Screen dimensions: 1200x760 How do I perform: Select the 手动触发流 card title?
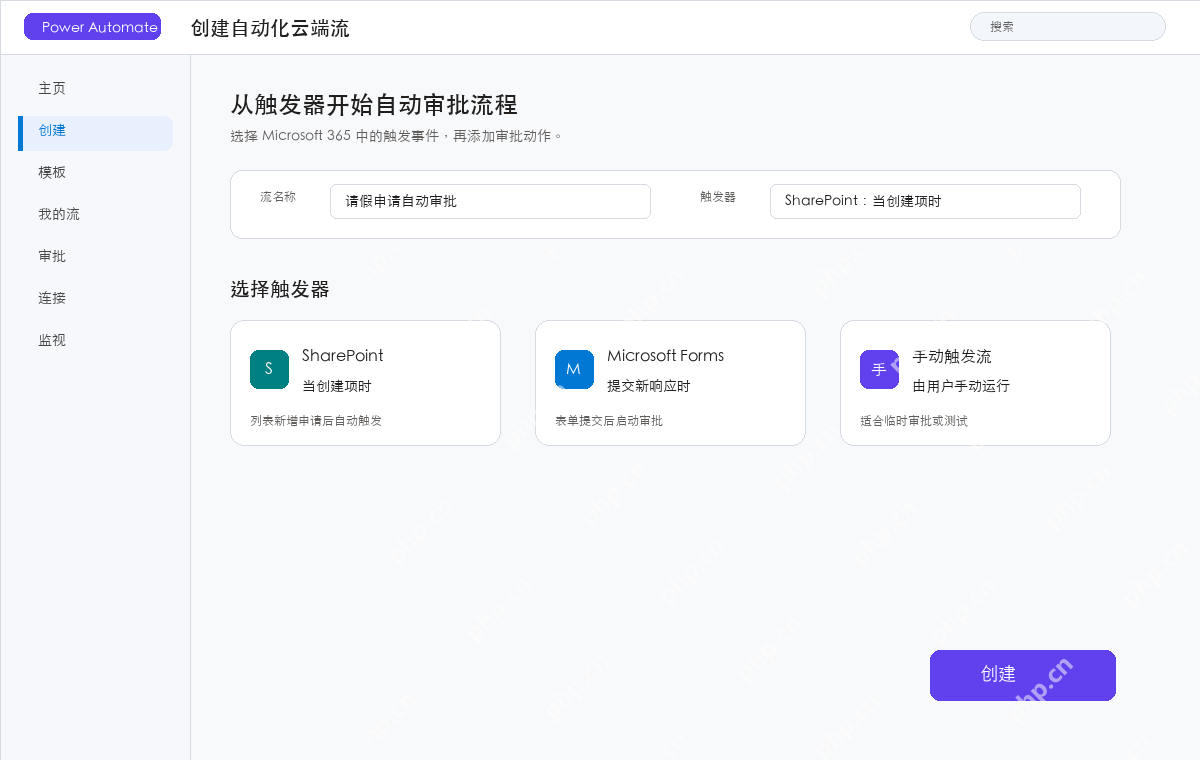(952, 357)
